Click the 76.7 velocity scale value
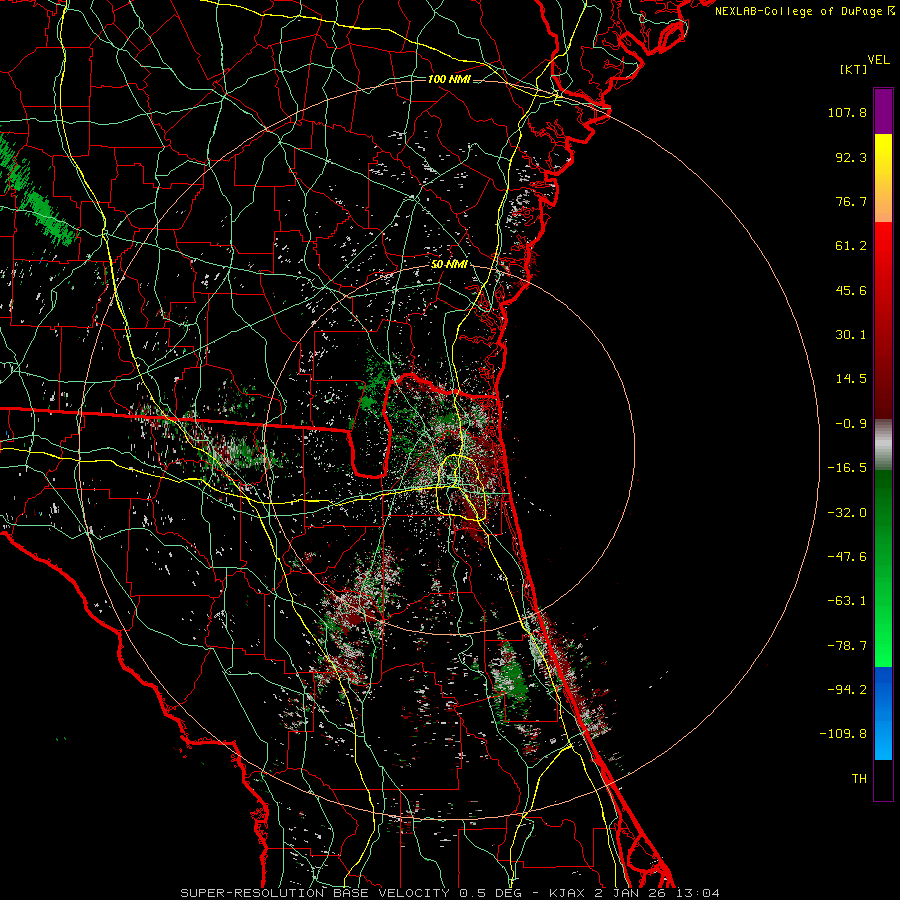 pos(851,201)
